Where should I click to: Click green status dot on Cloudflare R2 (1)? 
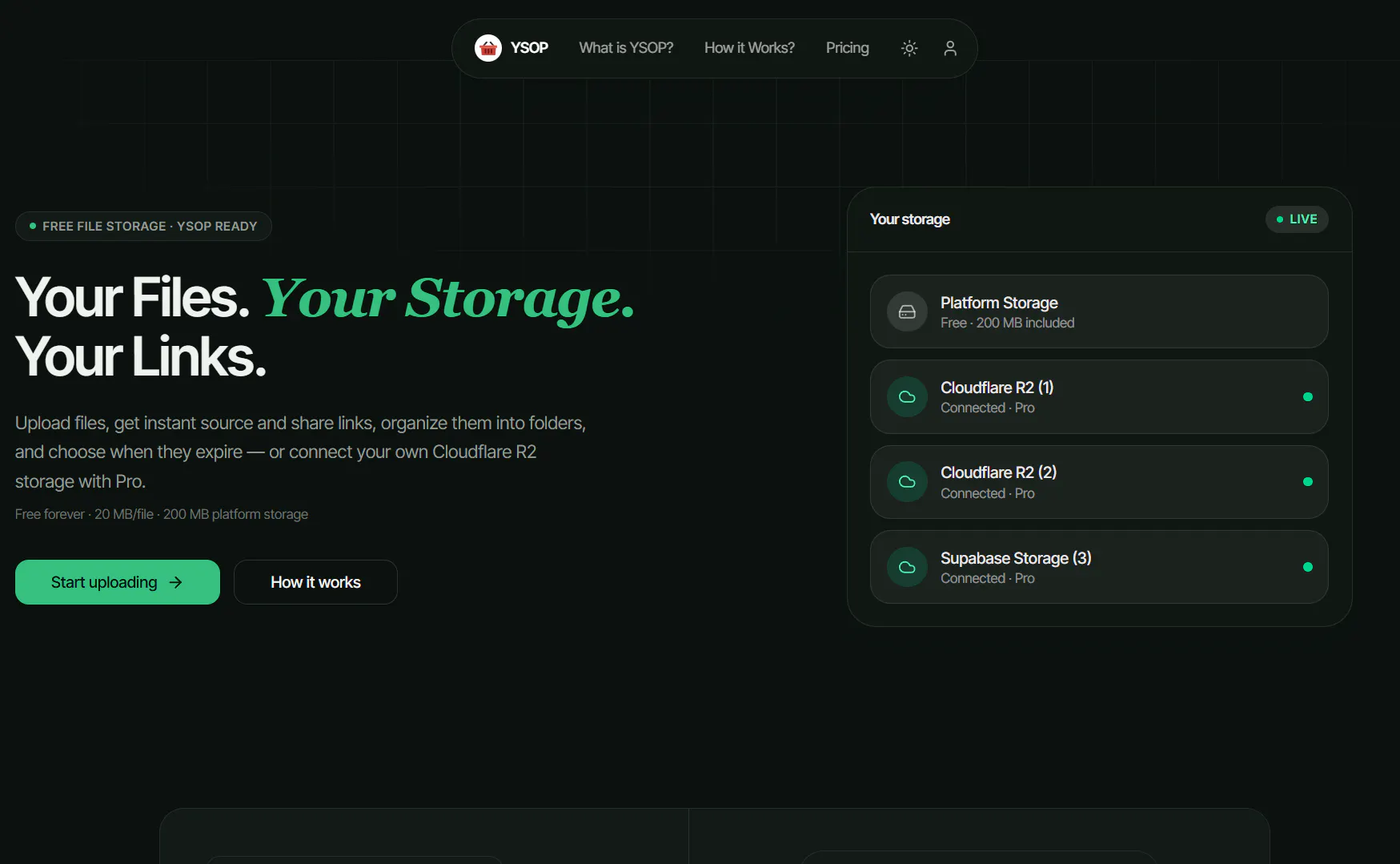[1308, 396]
